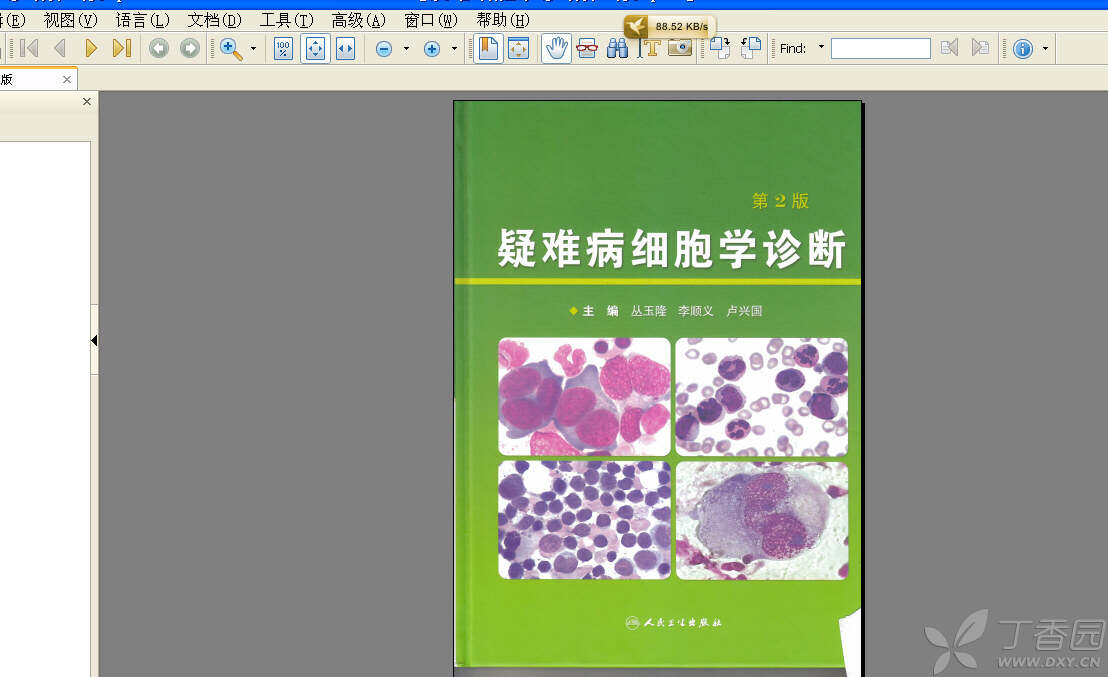Select the text selection T tool
This screenshot has height=677, width=1108.
[x=650, y=48]
